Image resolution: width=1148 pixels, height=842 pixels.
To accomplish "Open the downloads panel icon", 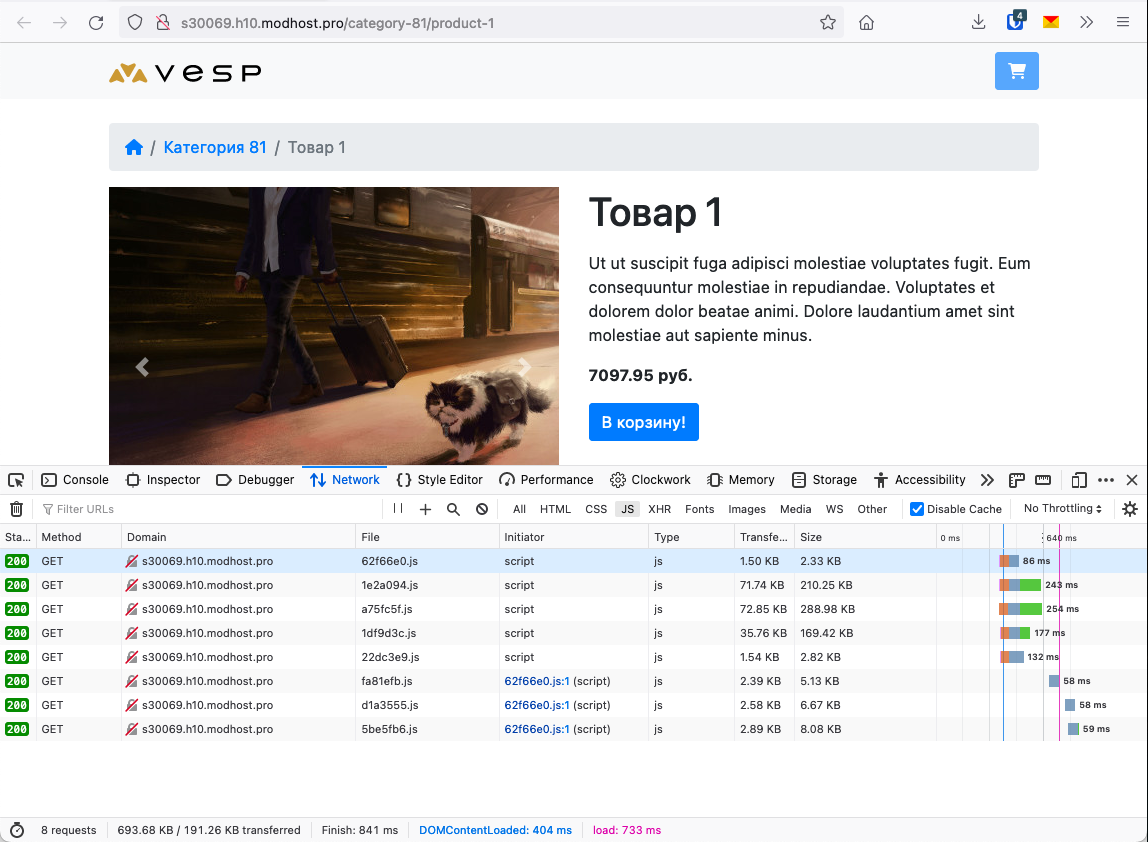I will (978, 23).
